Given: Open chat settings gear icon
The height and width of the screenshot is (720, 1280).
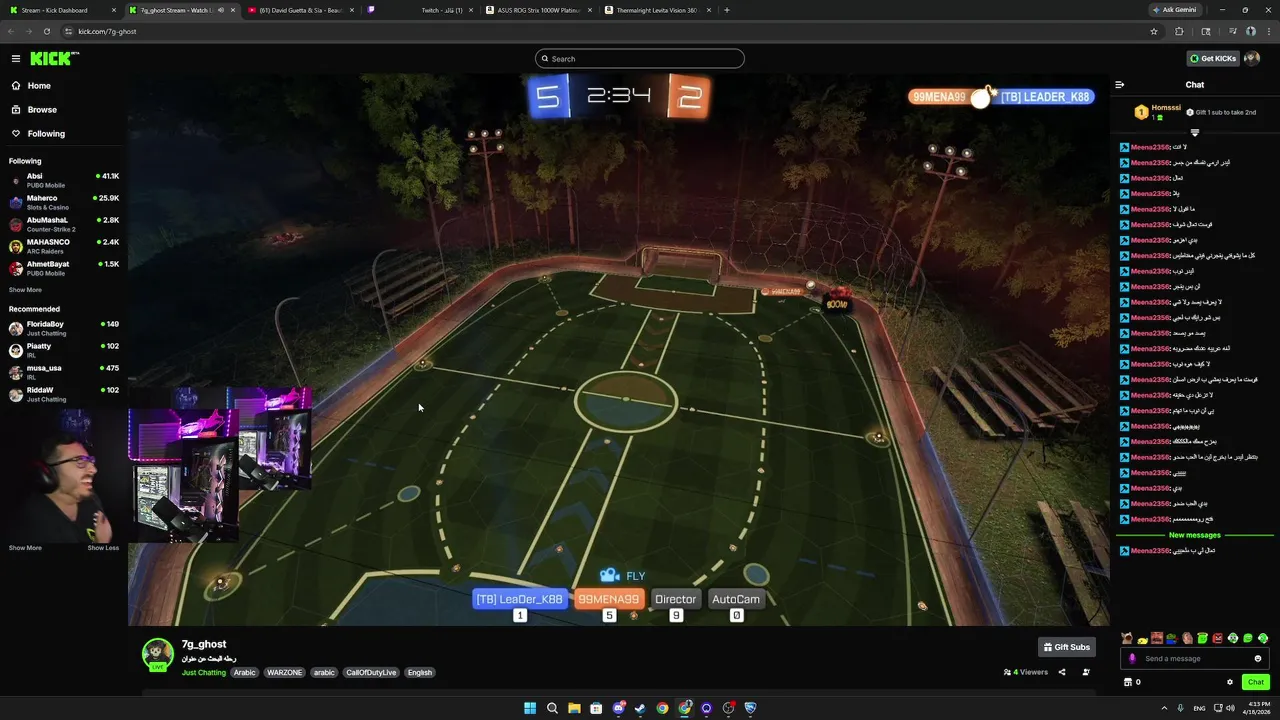Looking at the screenshot, I should coord(1230,682).
